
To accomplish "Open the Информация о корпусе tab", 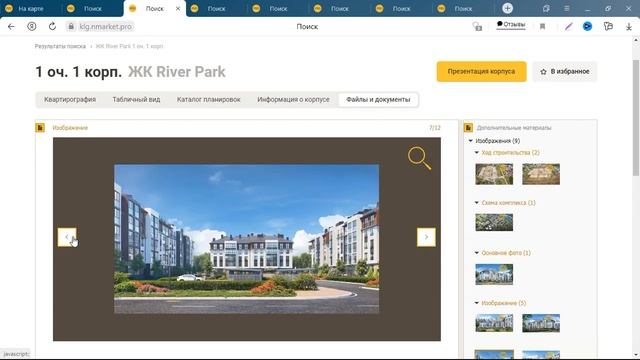I will (x=293, y=100).
